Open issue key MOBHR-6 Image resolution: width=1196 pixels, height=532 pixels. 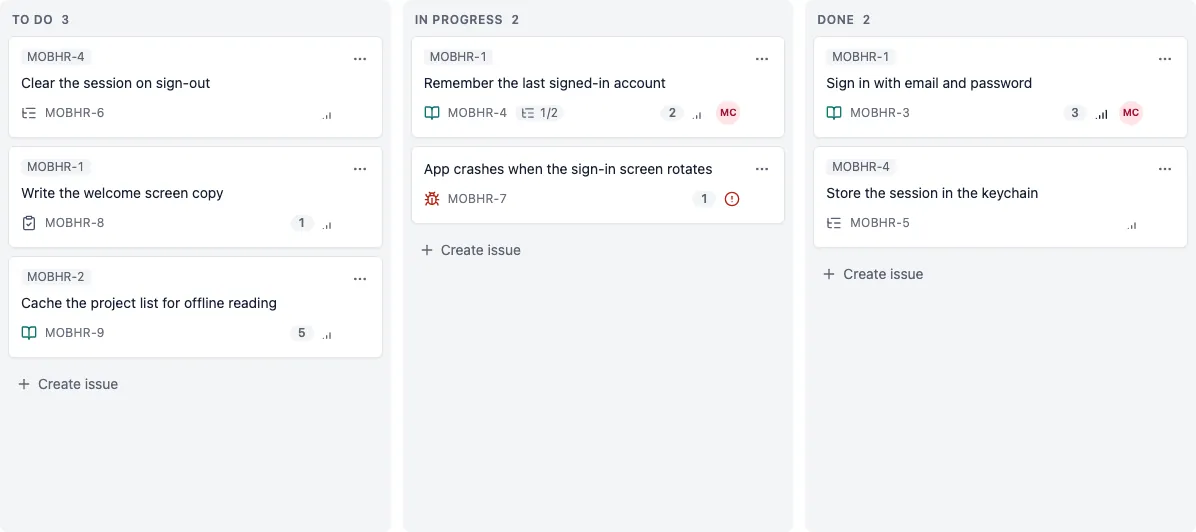click(x=75, y=113)
